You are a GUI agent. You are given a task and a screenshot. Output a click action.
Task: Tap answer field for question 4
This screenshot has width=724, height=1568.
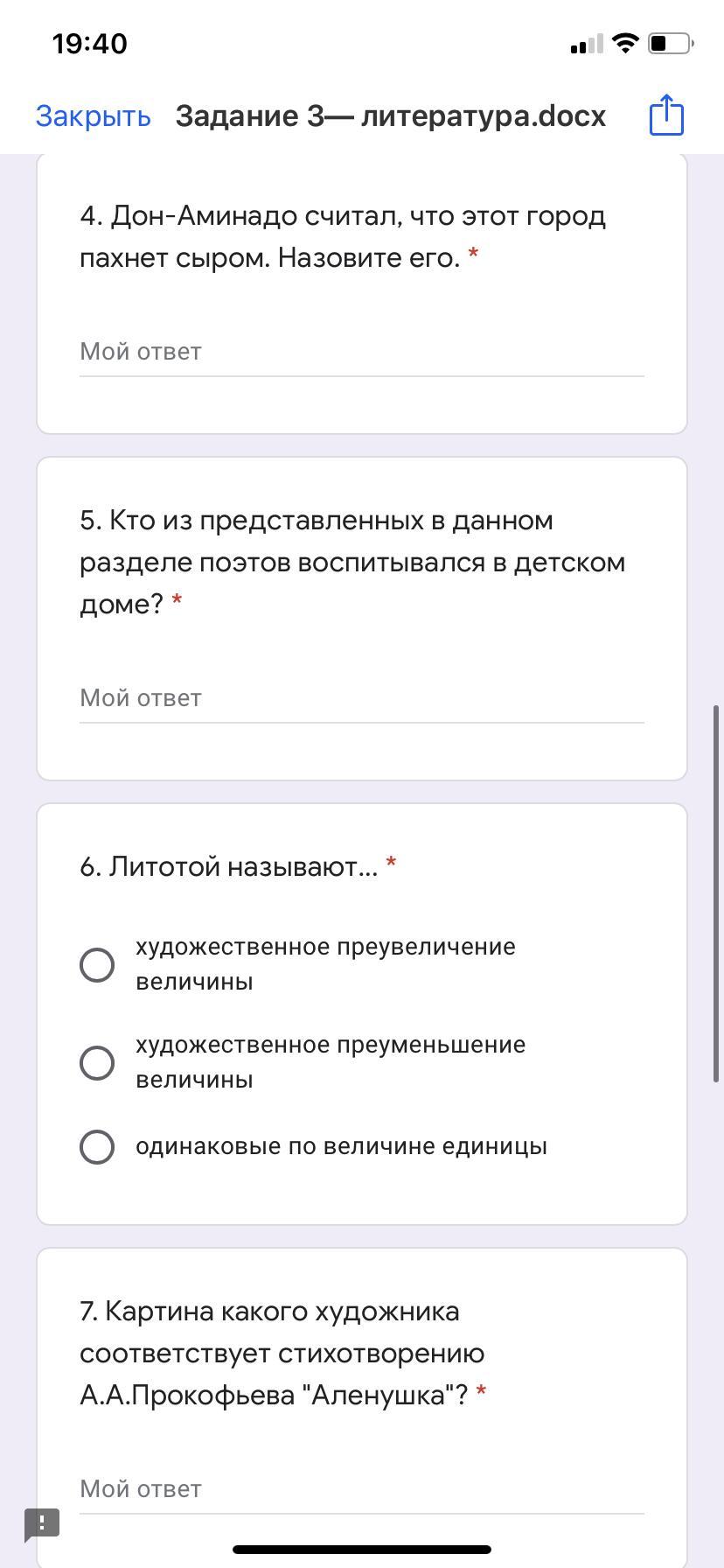coord(361,352)
